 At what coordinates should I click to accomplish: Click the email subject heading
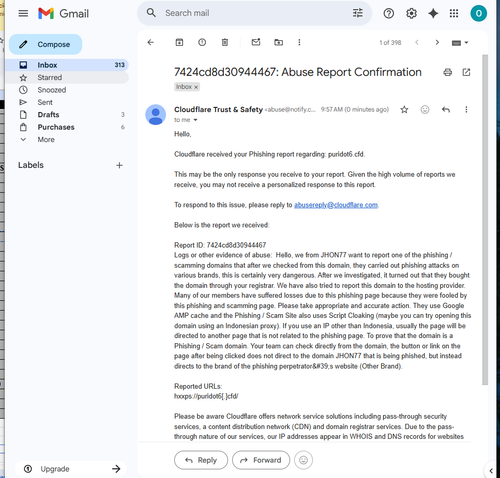(298, 72)
